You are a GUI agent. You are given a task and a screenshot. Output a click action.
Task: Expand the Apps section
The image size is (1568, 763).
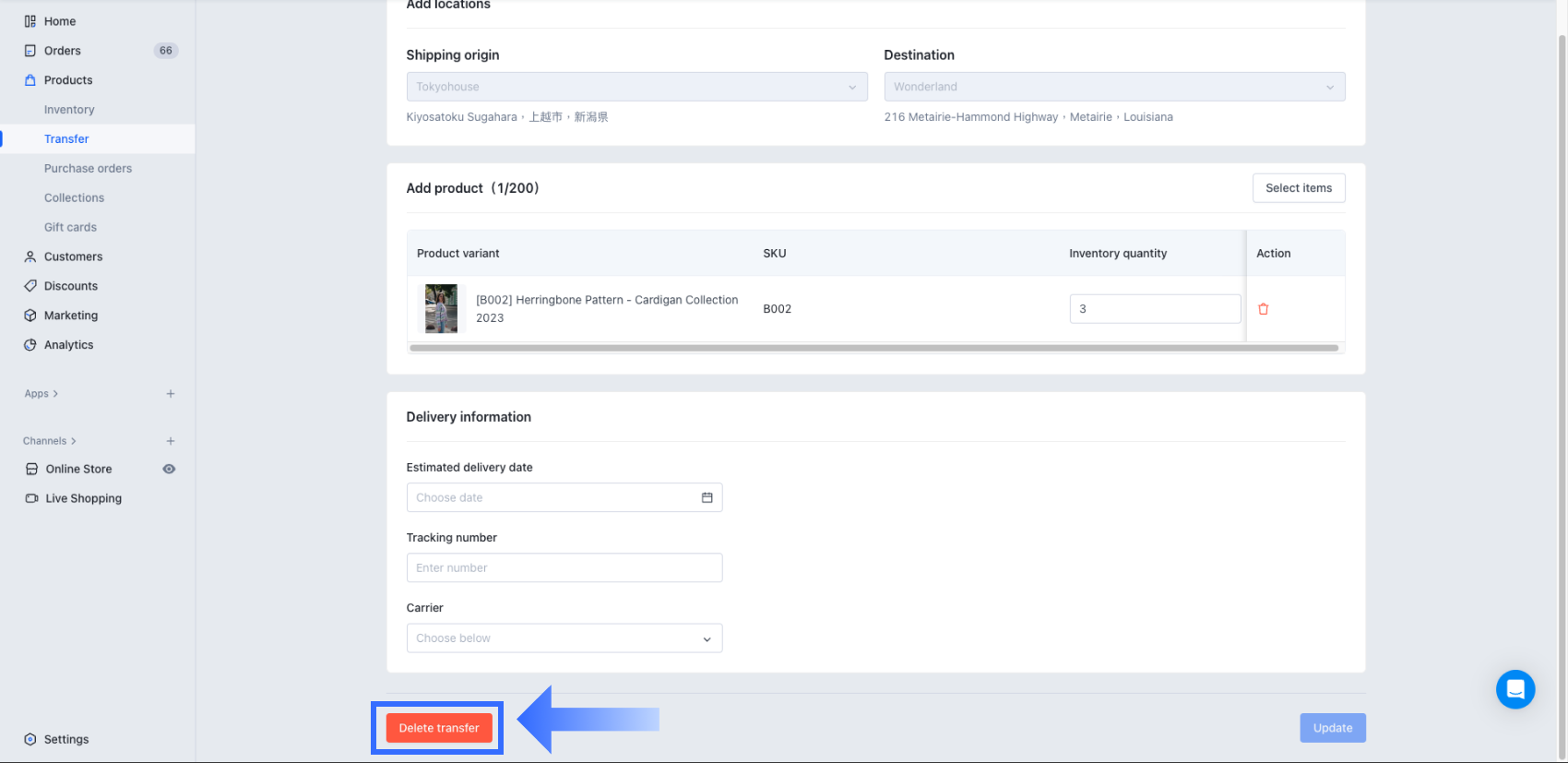click(42, 394)
